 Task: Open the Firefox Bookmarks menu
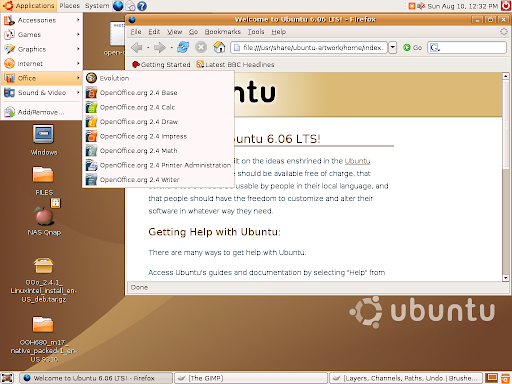point(222,32)
